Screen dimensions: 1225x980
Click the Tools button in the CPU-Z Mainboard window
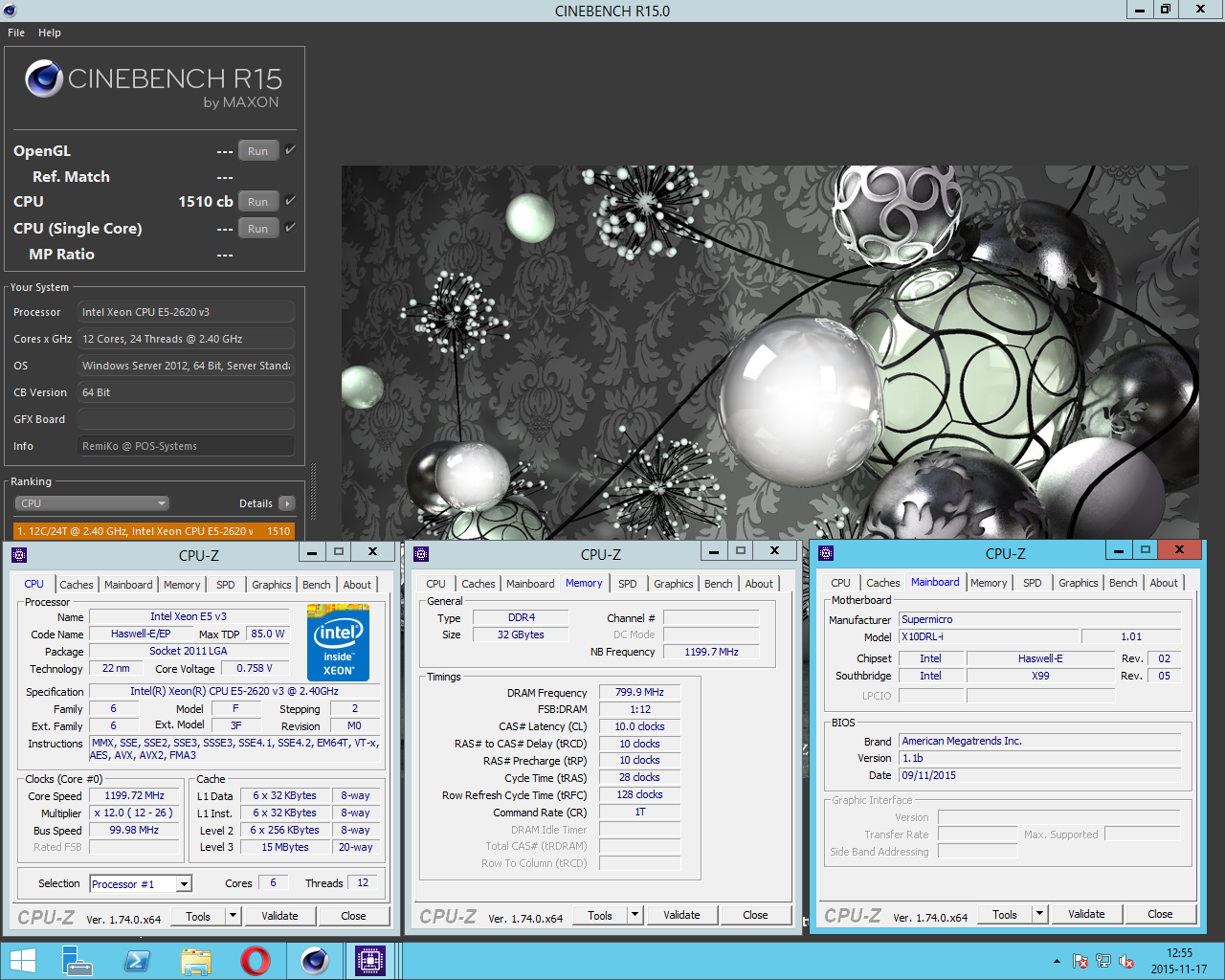click(1005, 914)
